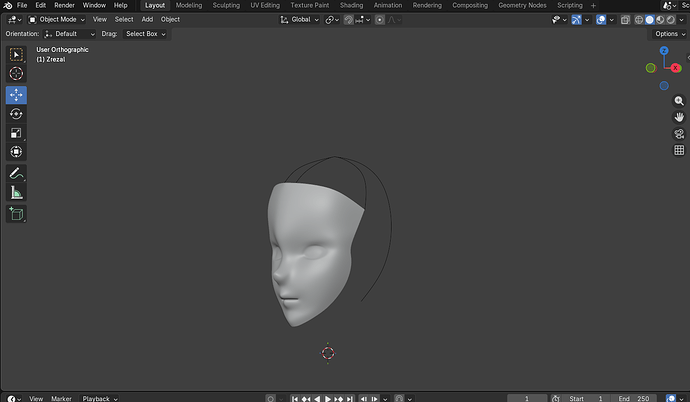Image resolution: width=690 pixels, height=402 pixels.
Task: Open the Window menu
Action: (94, 5)
